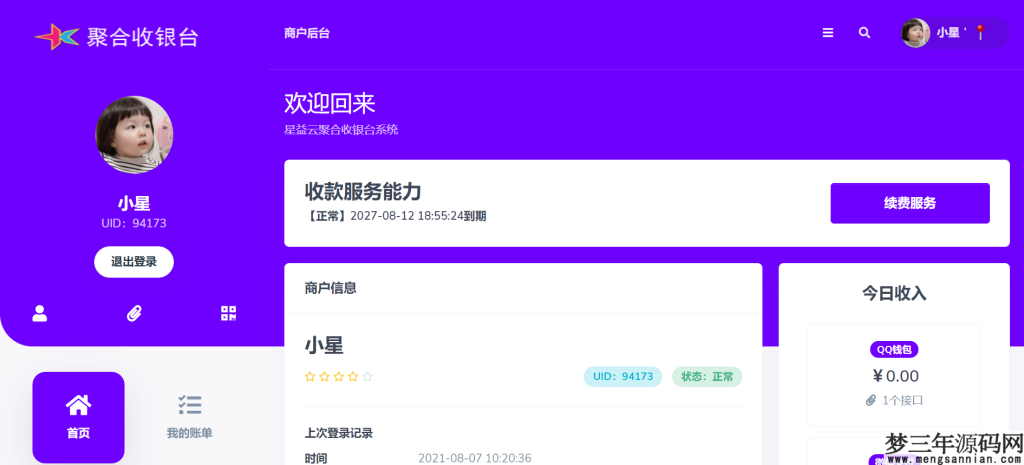Click 商户后台 header title
Screen dimensions: 1024x465
pos(307,33)
